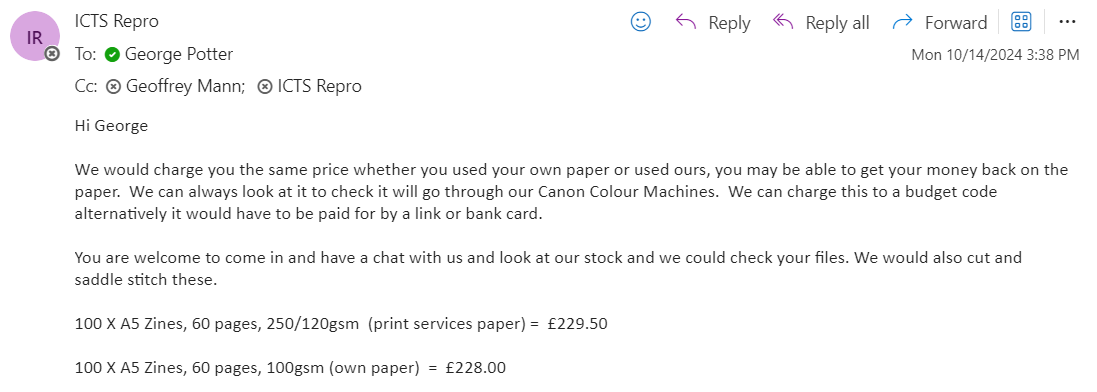Image resolution: width=1097 pixels, height=392 pixels.
Task: Click George Potter's green presence indicator
Action: coord(112,55)
